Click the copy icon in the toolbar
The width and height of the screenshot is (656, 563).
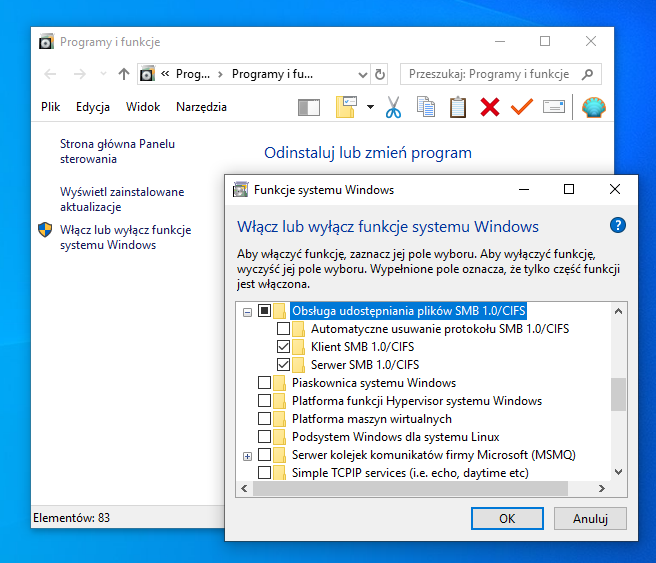426,107
